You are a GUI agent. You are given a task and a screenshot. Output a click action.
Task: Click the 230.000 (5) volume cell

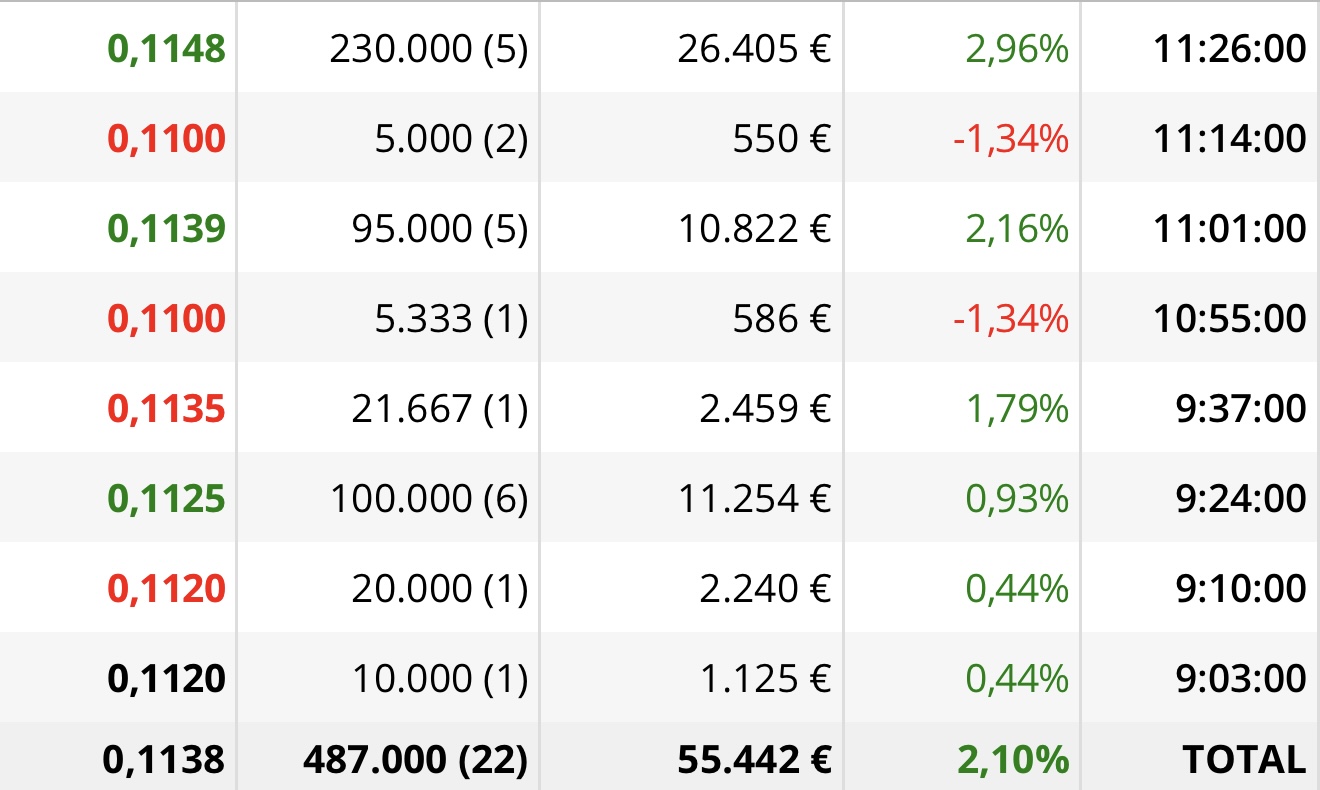[429, 49]
